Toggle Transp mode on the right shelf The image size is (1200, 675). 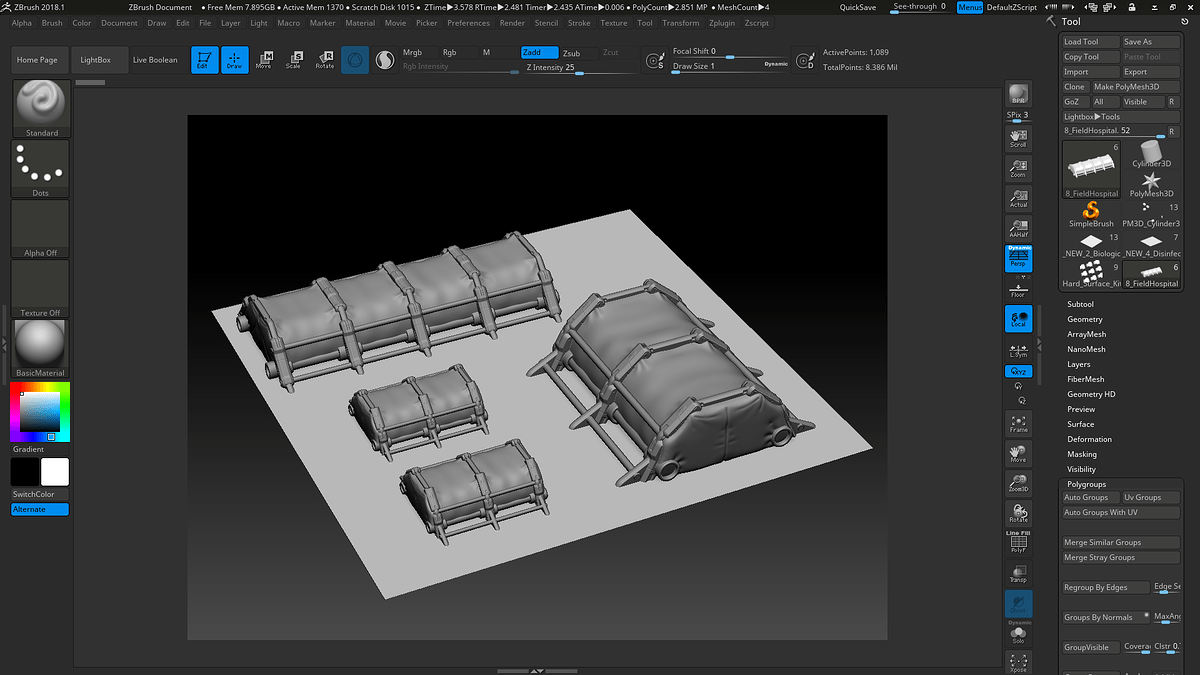pos(1018,573)
